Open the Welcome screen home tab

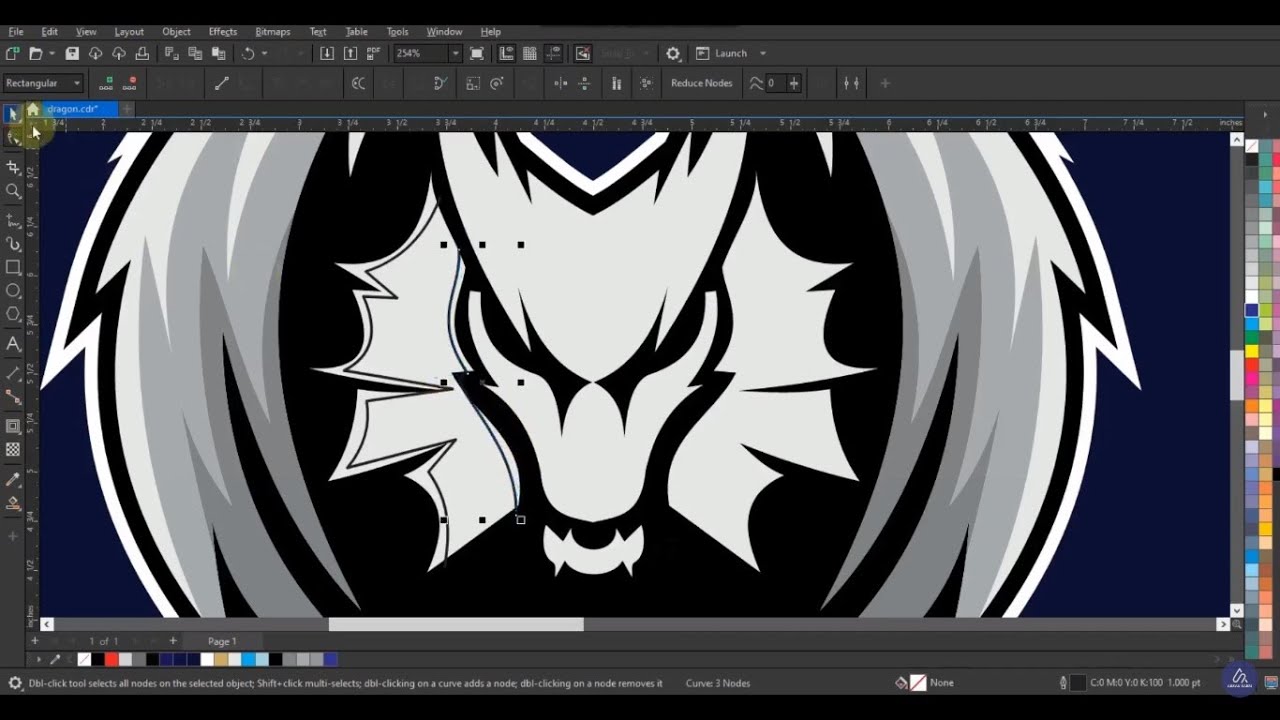click(33, 109)
